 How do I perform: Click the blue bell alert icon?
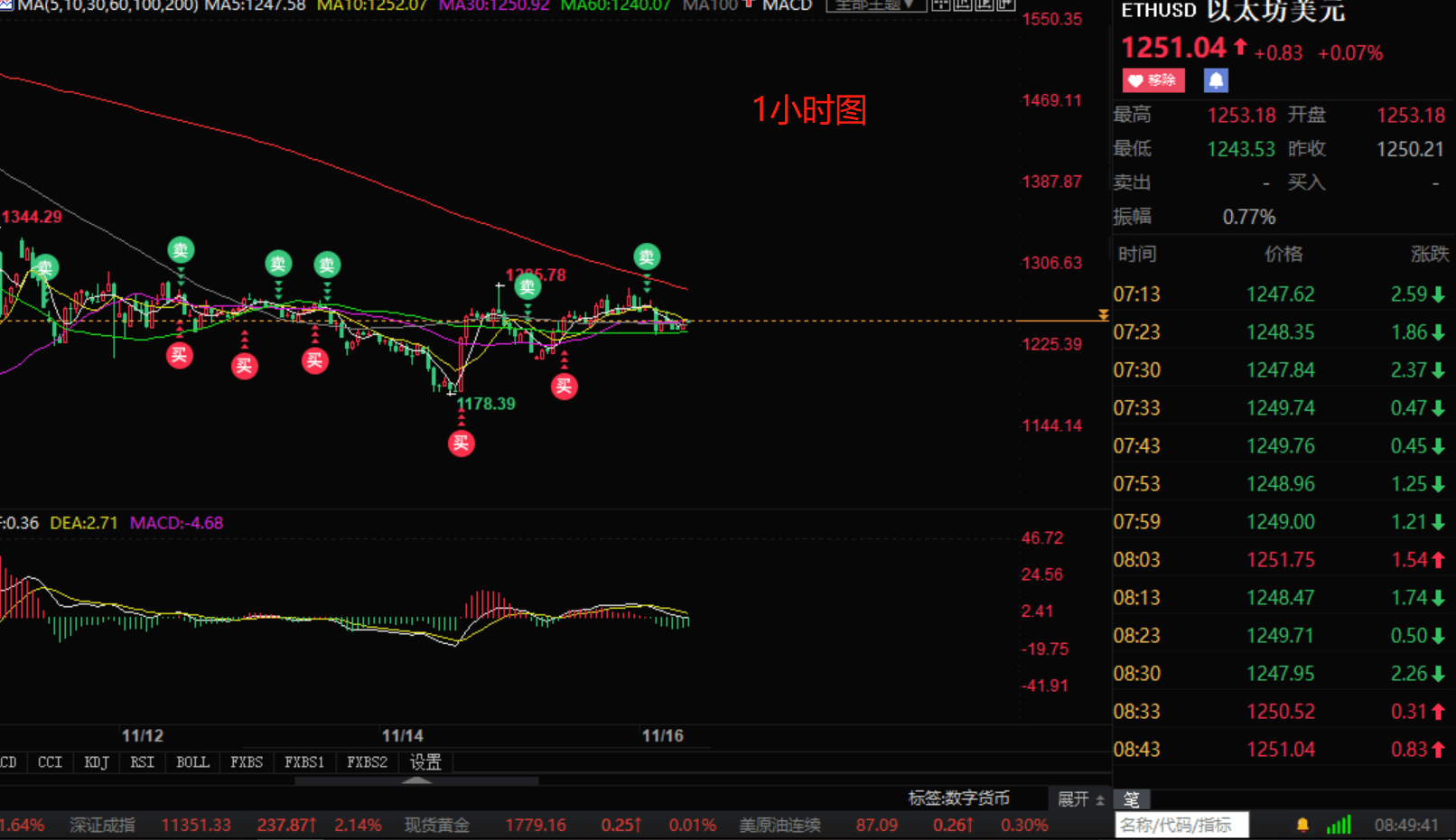1216,80
